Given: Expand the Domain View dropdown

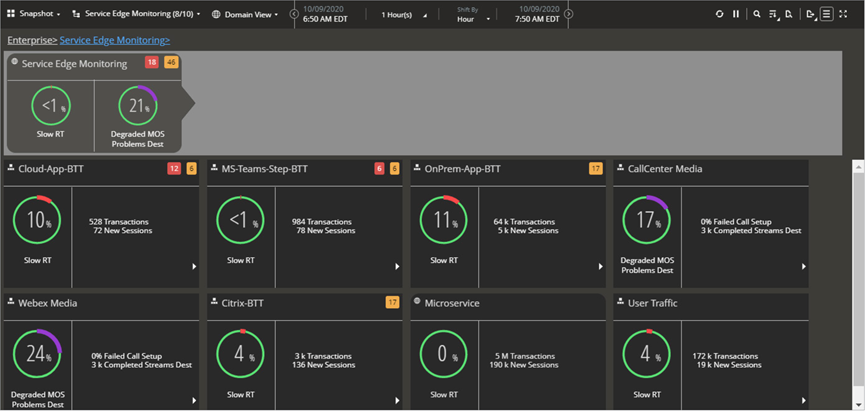Looking at the screenshot, I should tap(245, 14).
